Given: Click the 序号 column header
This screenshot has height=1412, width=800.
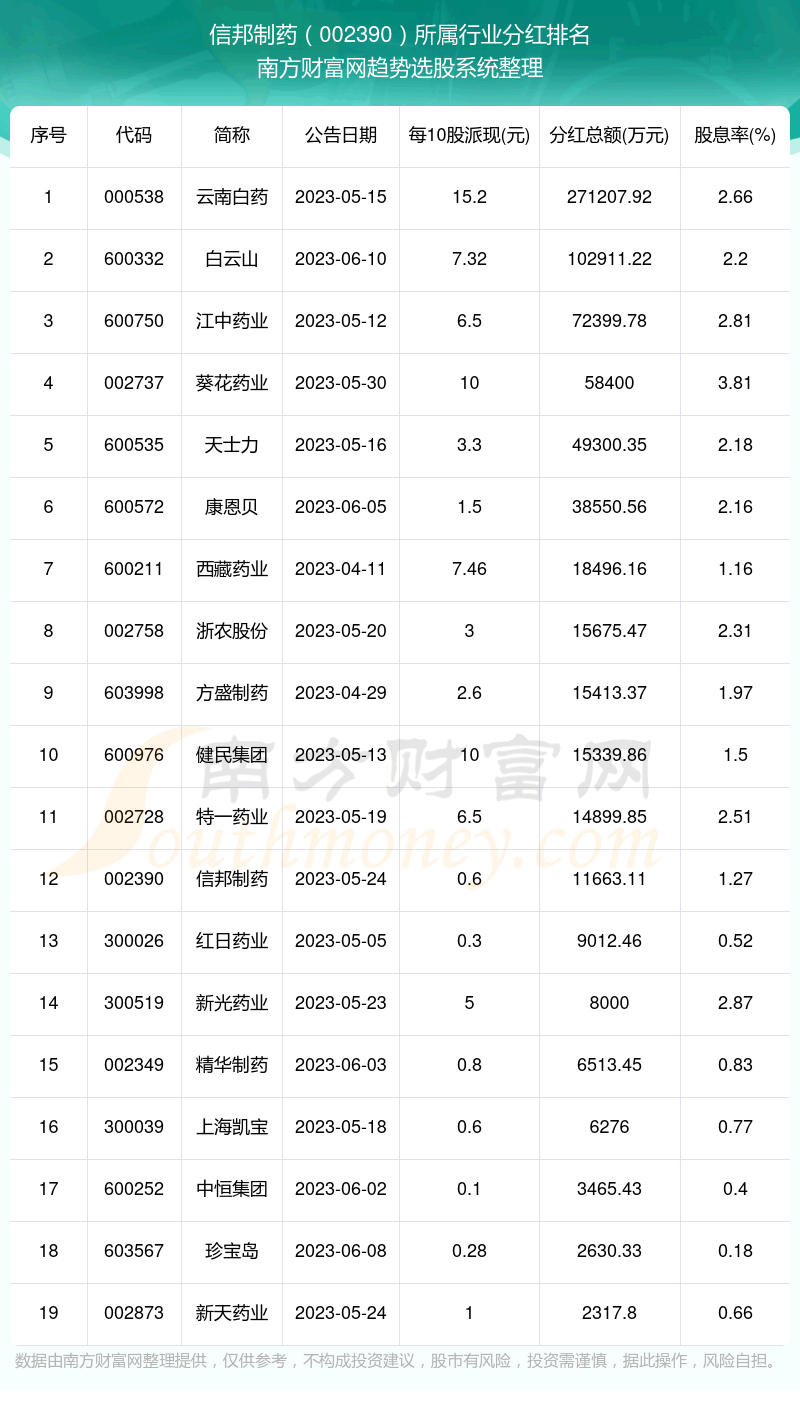Looking at the screenshot, I should coord(48,135).
